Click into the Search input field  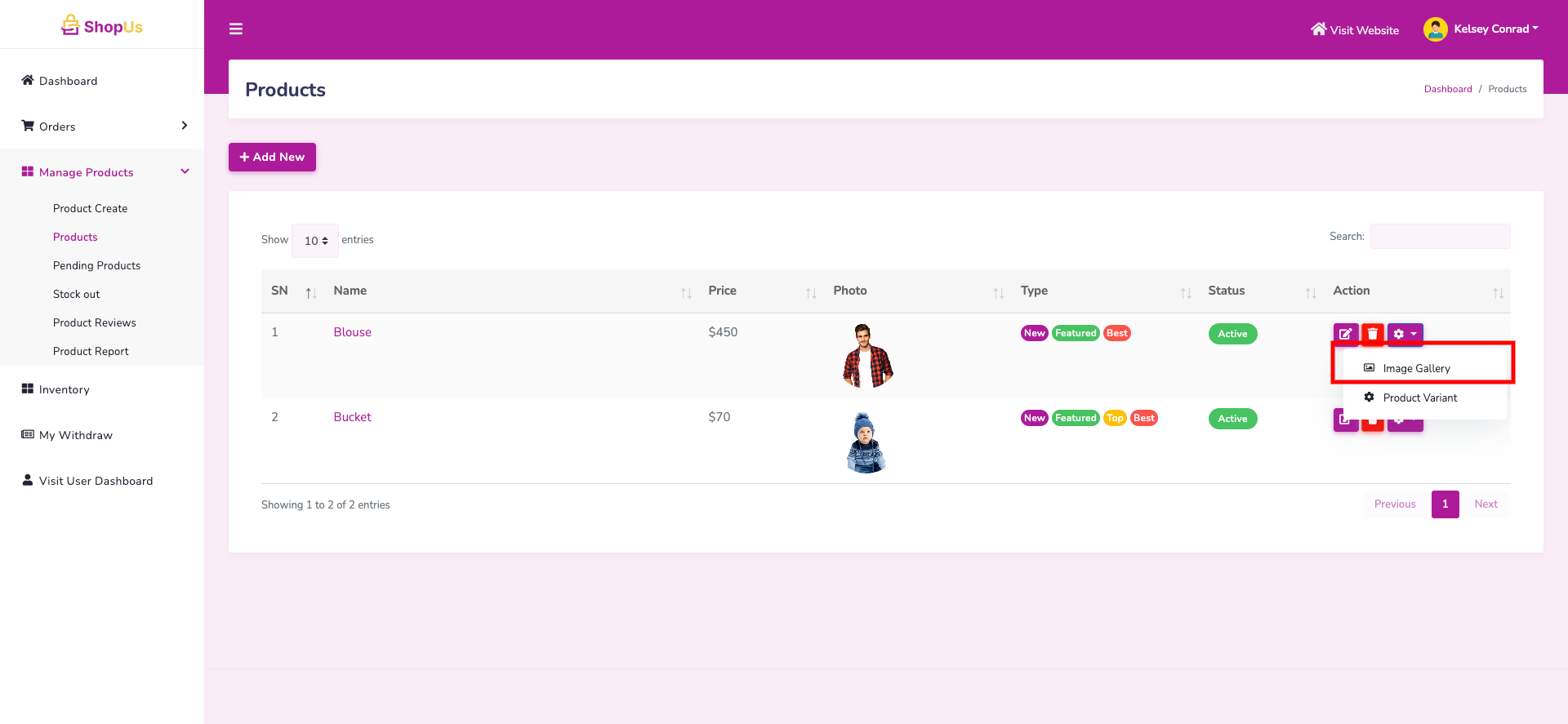(x=1440, y=237)
